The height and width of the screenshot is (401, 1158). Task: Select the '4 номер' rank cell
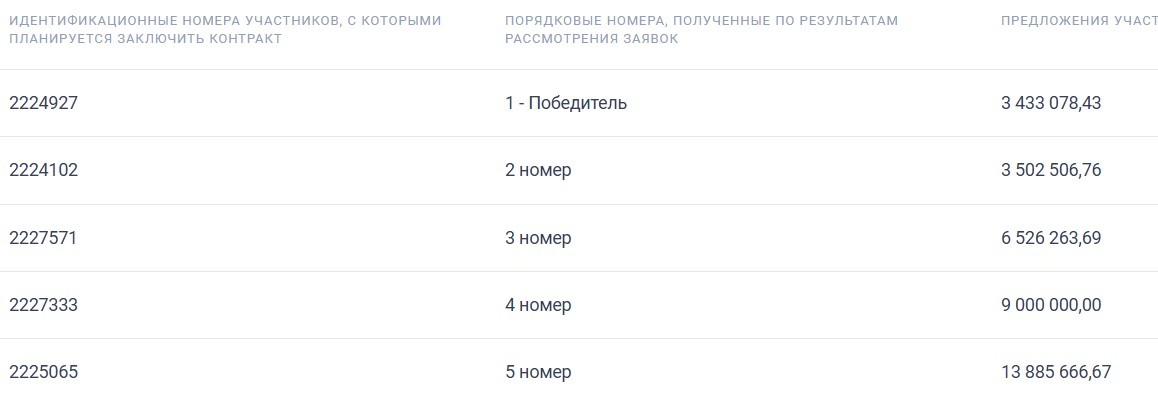tap(538, 305)
